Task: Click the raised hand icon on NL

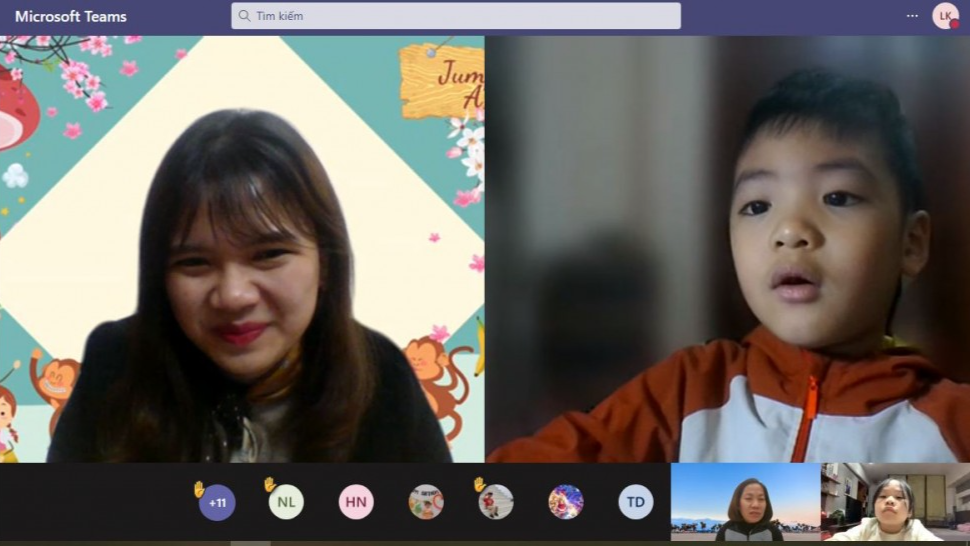Action: coord(269,485)
